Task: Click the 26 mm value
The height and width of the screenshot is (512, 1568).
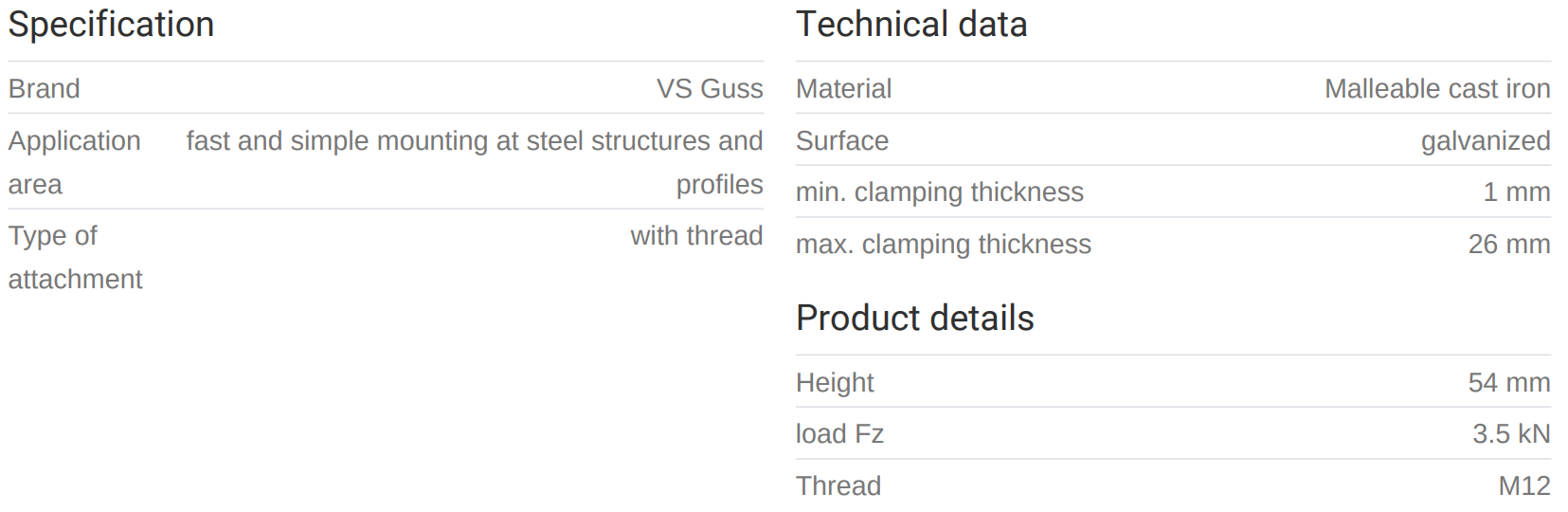Action: pyautogui.click(x=1508, y=245)
